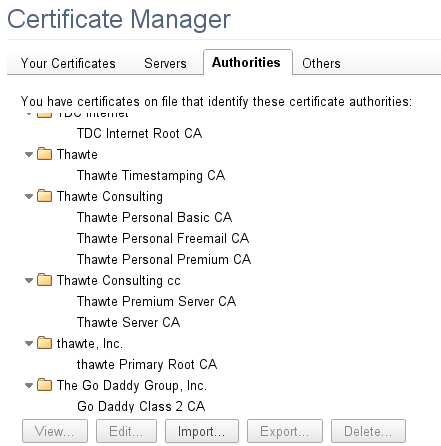Select Thawte Personal Basic CA
This screenshot has height=446, width=441.
[154, 217]
